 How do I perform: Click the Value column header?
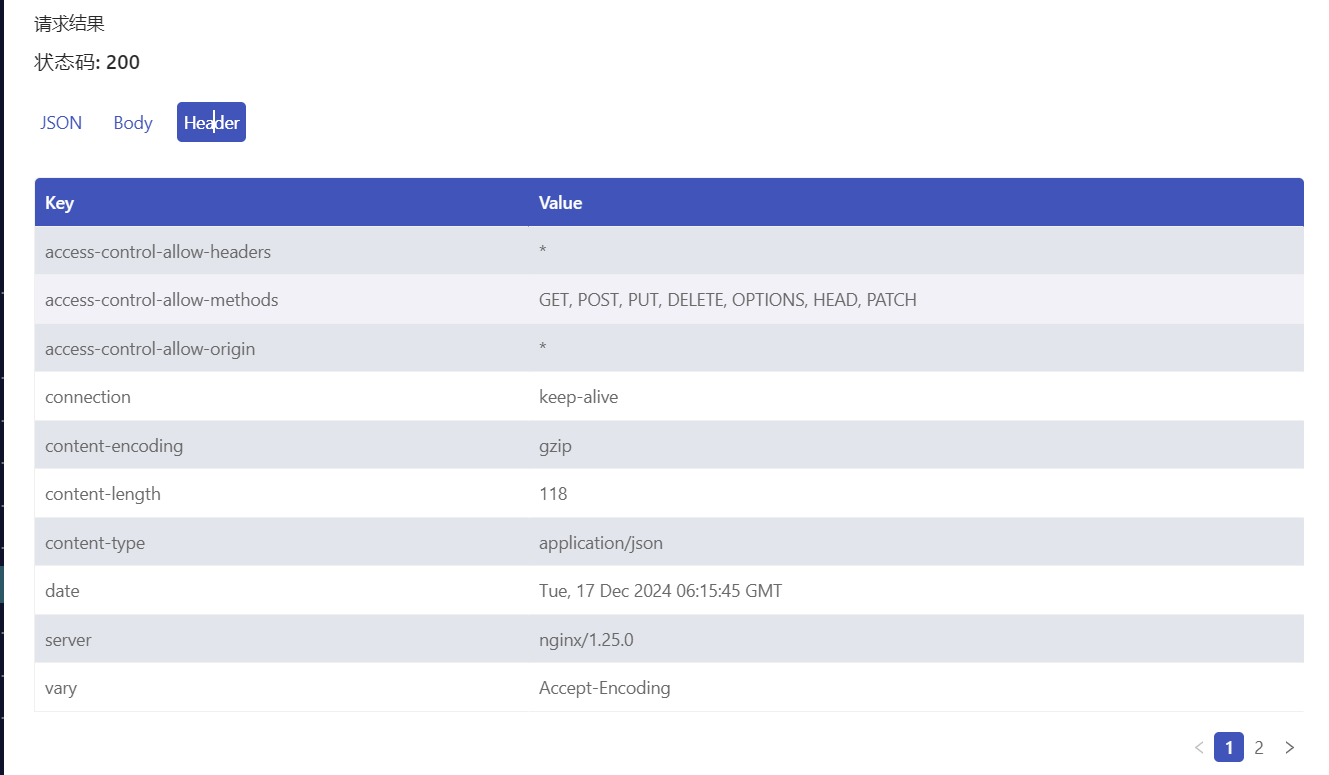[916, 203]
